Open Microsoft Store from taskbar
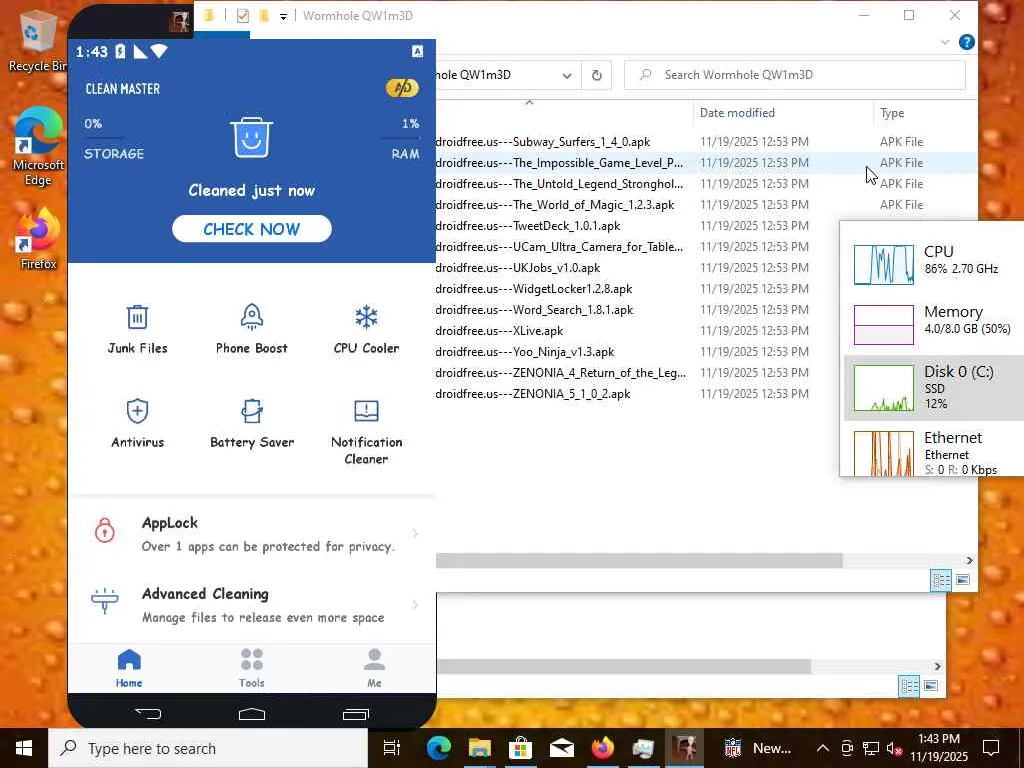This screenshot has height=768, width=1024. coord(520,748)
